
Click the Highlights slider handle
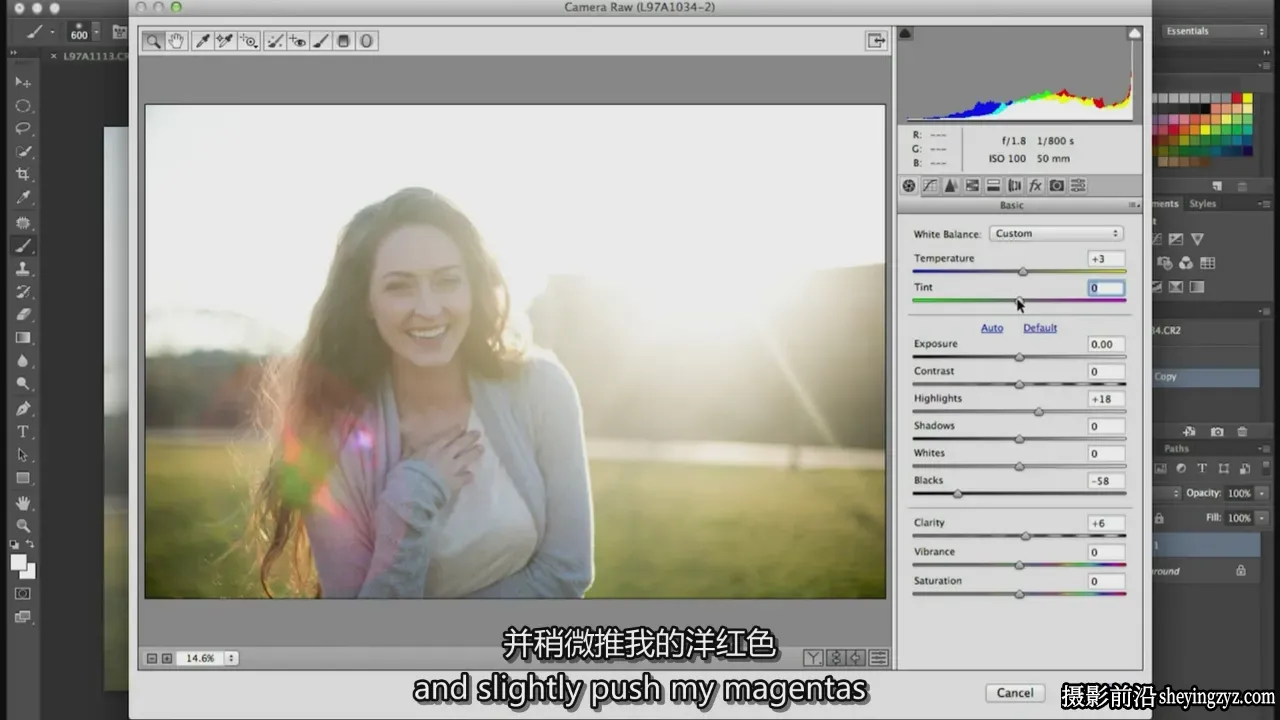pyautogui.click(x=1038, y=412)
